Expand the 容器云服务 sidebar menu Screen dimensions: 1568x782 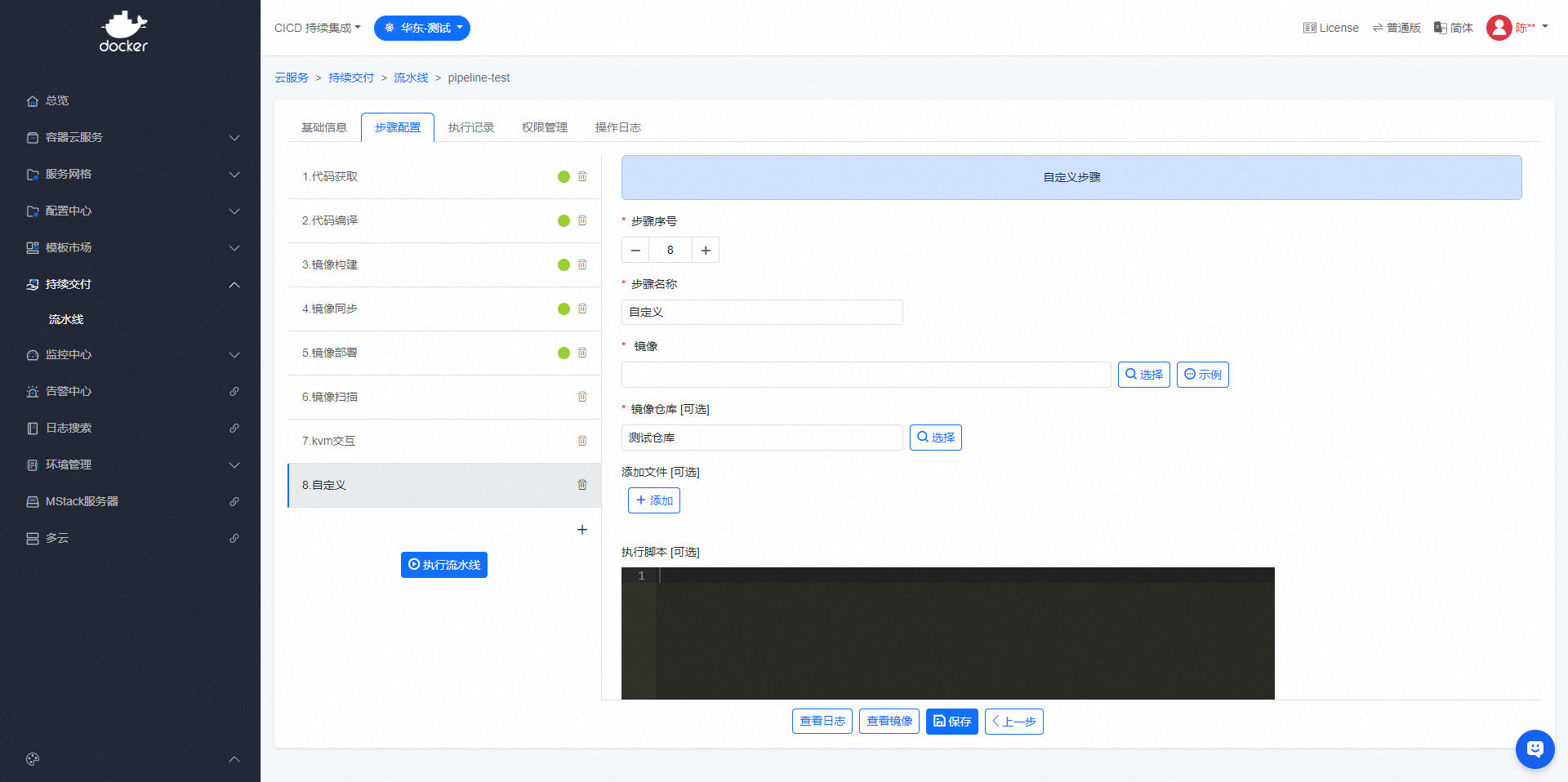coord(131,137)
